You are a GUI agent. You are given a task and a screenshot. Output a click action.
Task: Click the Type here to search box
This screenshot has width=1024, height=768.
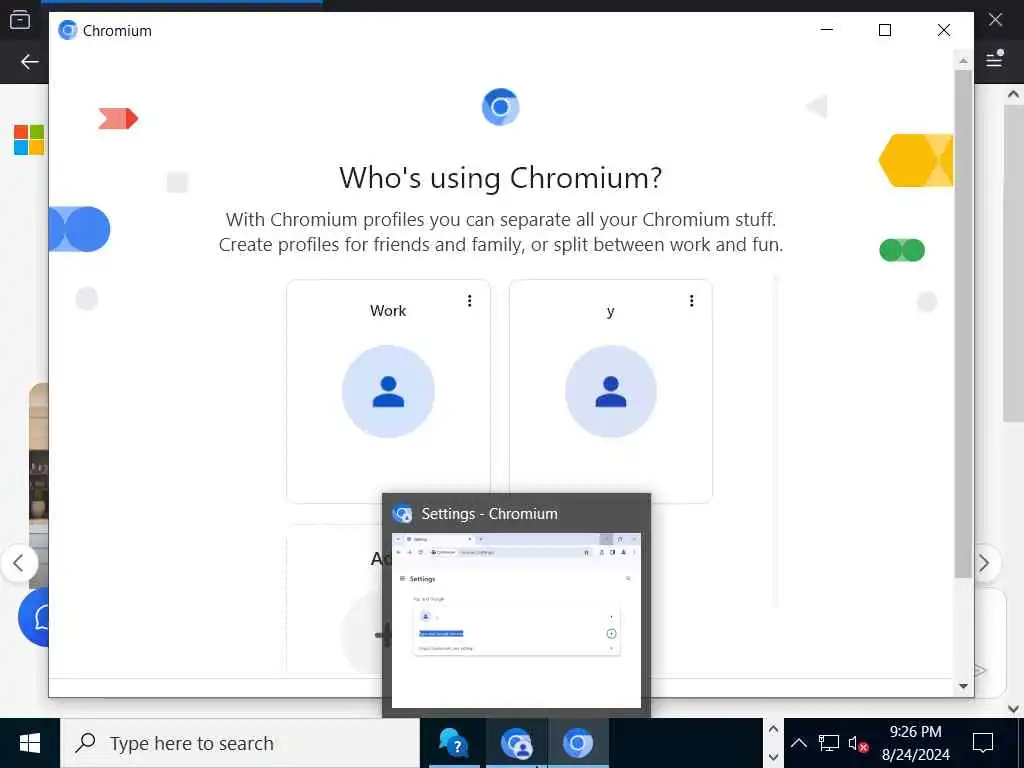(240, 743)
